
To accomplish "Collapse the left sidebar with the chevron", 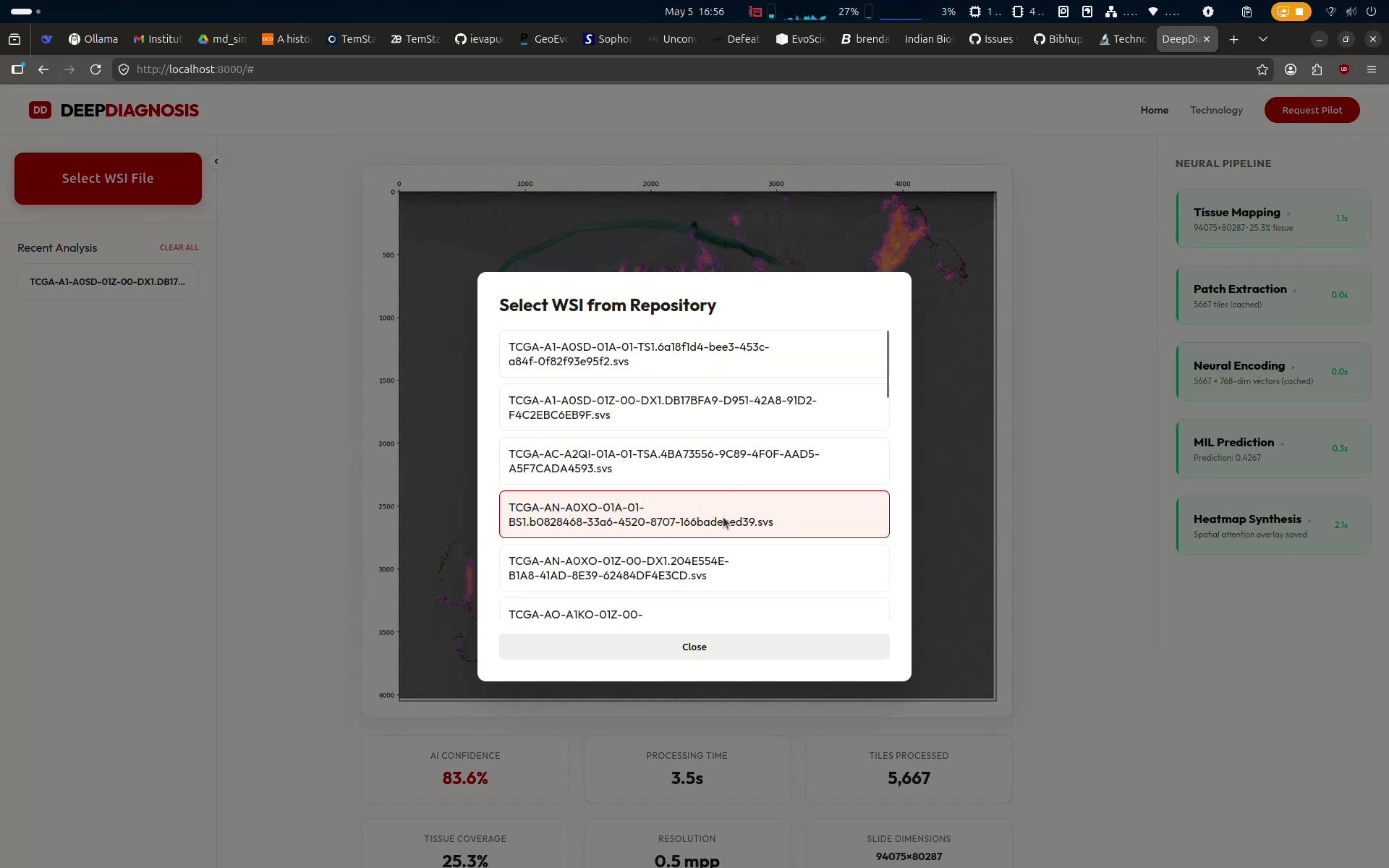I will 216,161.
